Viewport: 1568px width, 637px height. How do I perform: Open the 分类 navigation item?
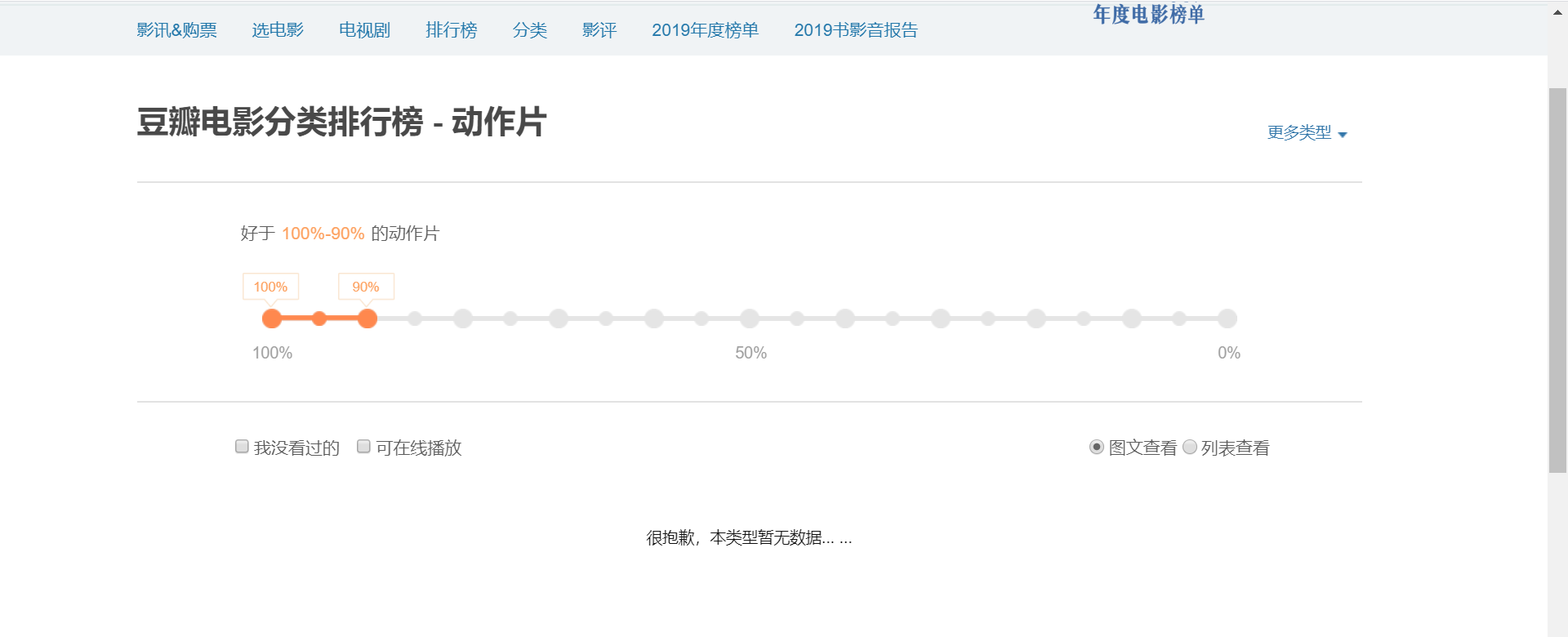[529, 30]
